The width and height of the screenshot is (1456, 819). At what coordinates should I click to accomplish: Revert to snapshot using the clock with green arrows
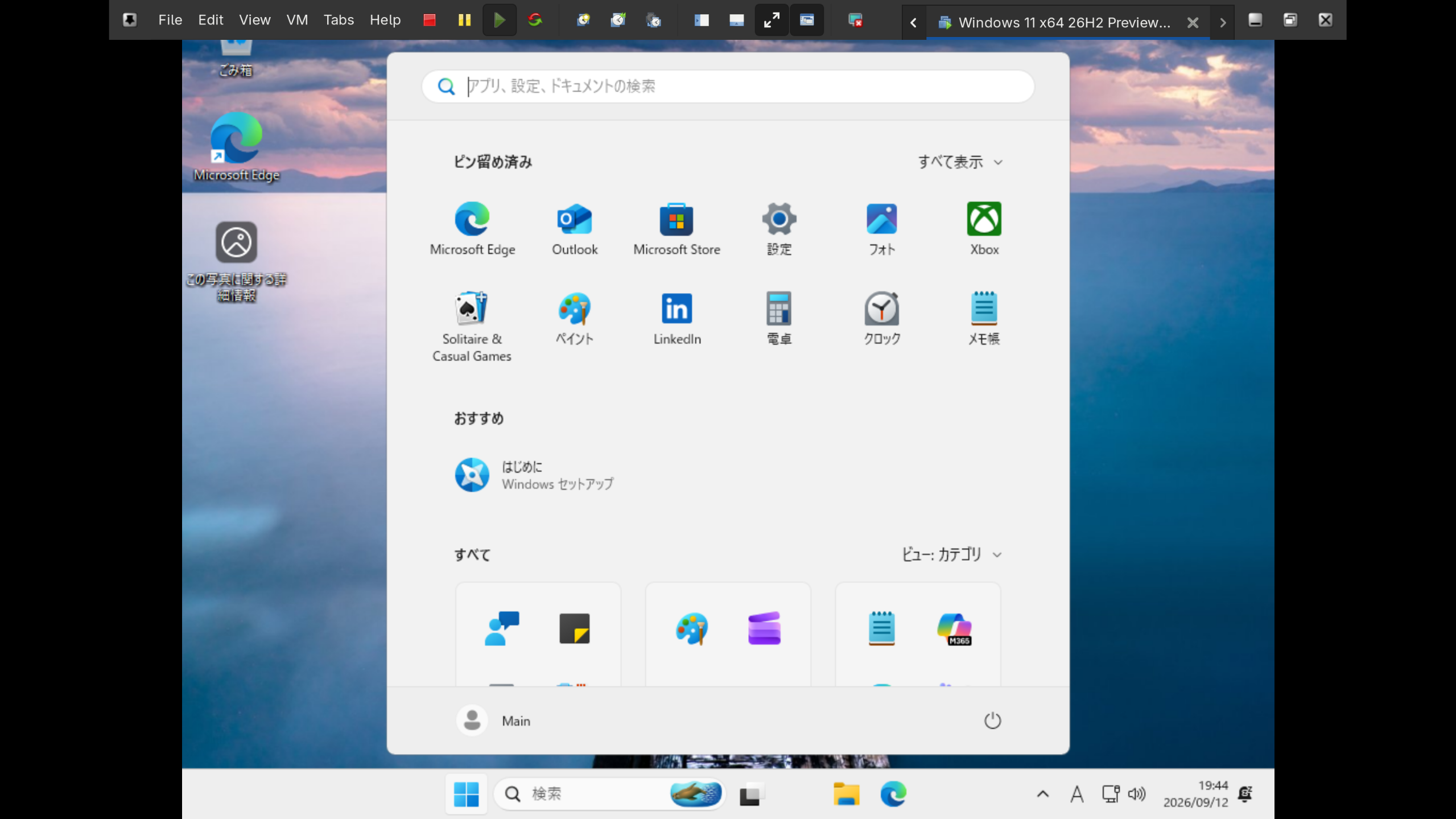coord(618,20)
